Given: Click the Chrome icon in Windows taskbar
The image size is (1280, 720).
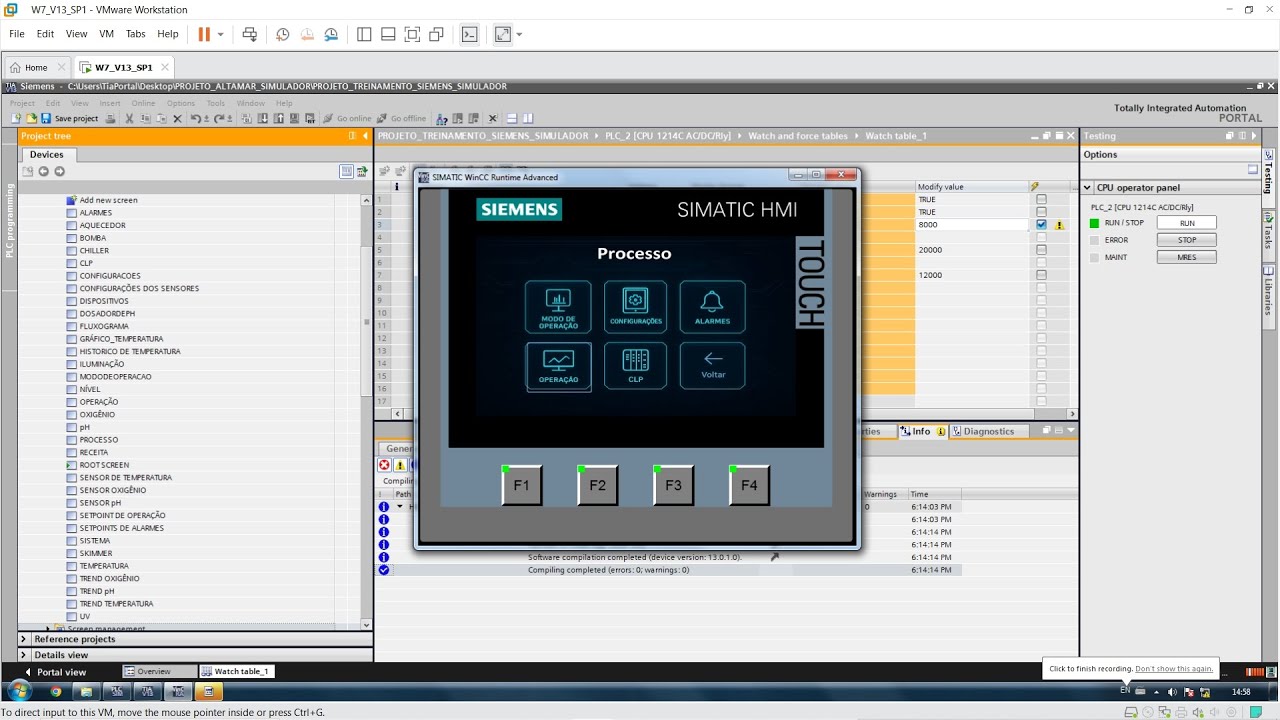Looking at the screenshot, I should pos(55,691).
